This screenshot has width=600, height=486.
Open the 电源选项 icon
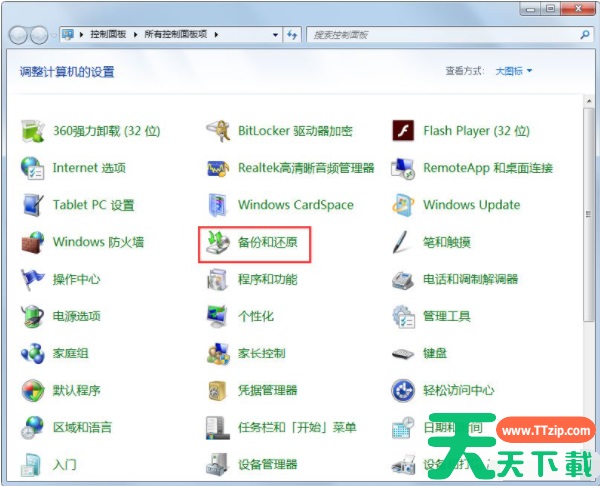[x=33, y=316]
